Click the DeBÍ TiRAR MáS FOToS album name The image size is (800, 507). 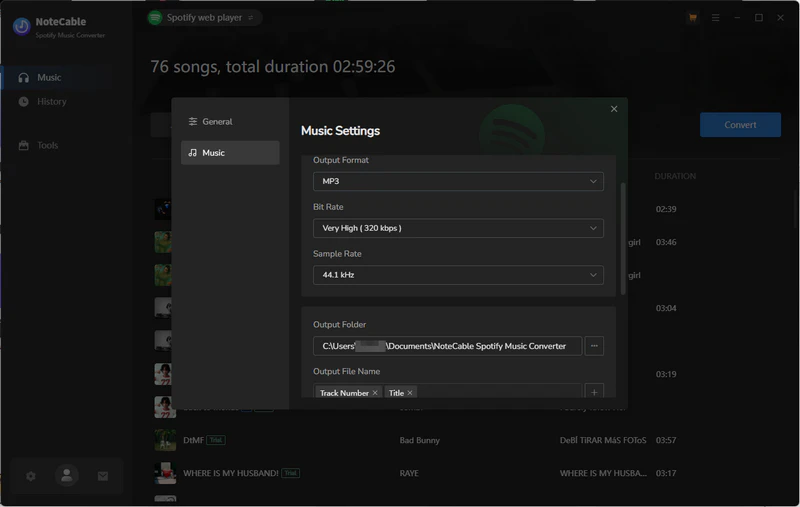(x=603, y=440)
